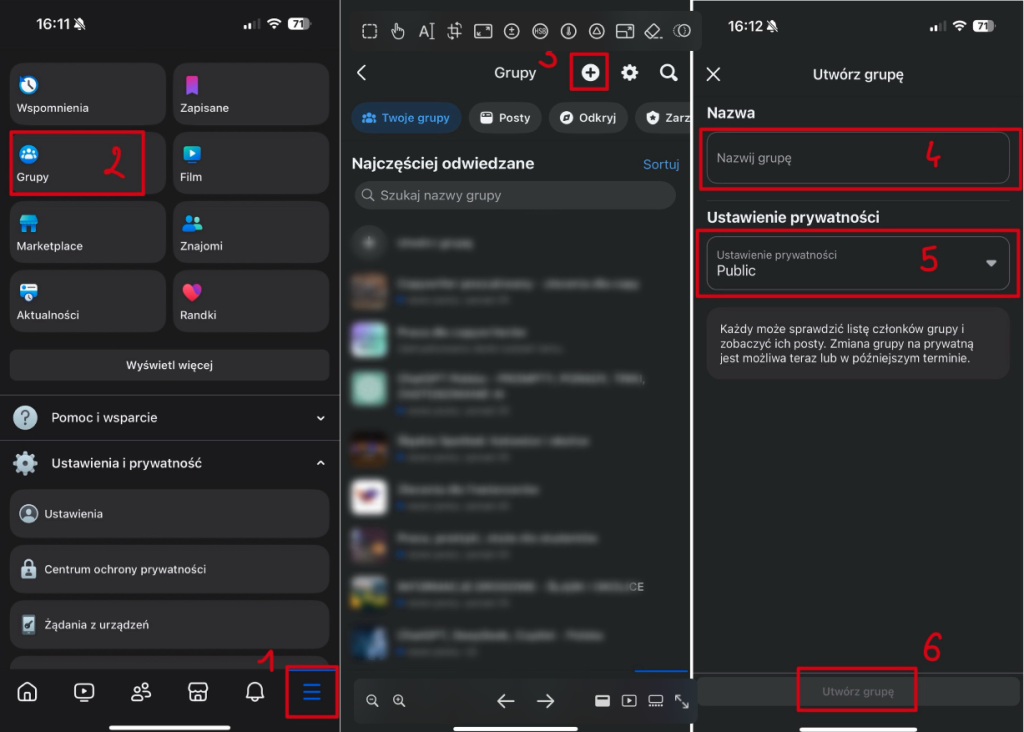Click the Nazwij grupę name field

click(x=857, y=158)
